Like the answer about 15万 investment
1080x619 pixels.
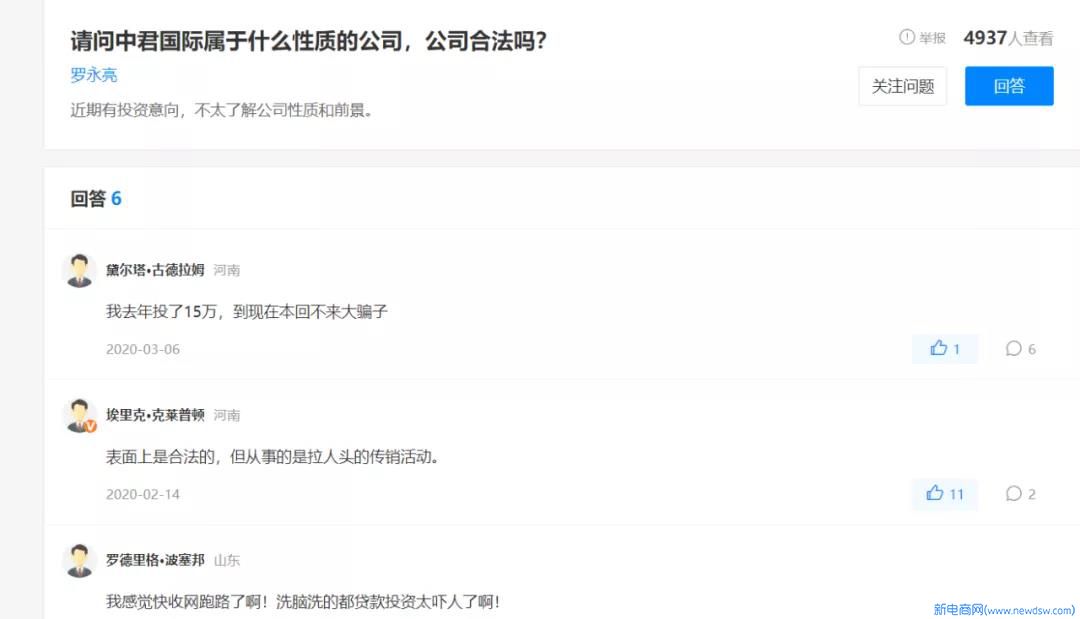(x=944, y=349)
